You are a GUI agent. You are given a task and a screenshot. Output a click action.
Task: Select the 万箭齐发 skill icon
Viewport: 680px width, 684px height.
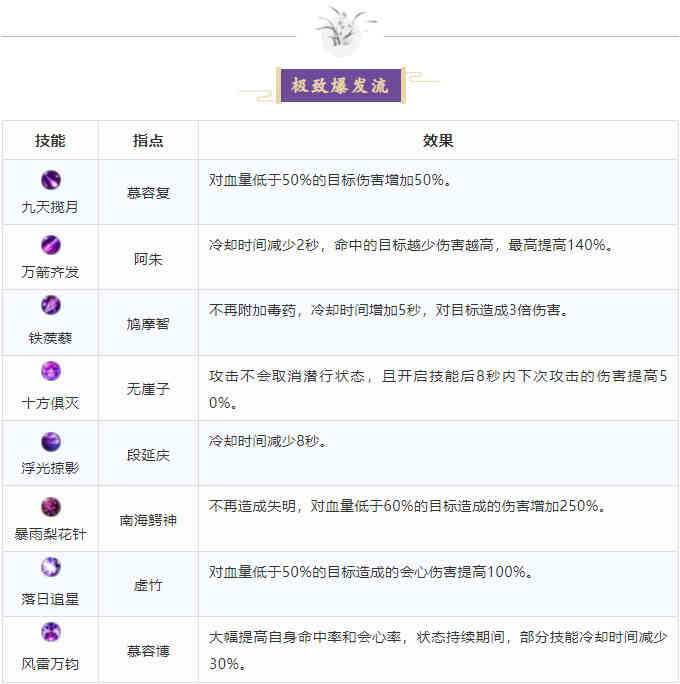[x=50, y=245]
